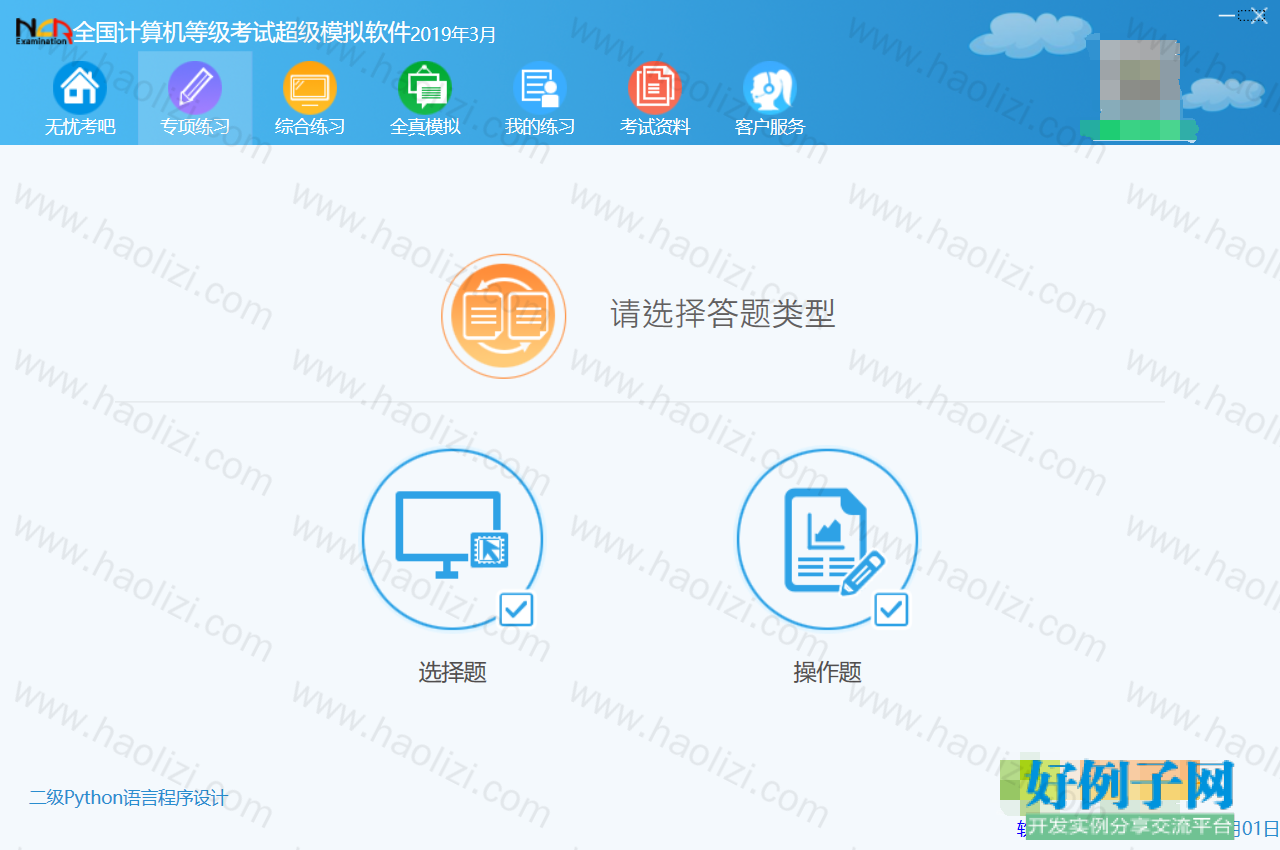Launch the 全真模拟 chat-screen icon
Viewport: 1280px width, 850px height.
(x=425, y=88)
